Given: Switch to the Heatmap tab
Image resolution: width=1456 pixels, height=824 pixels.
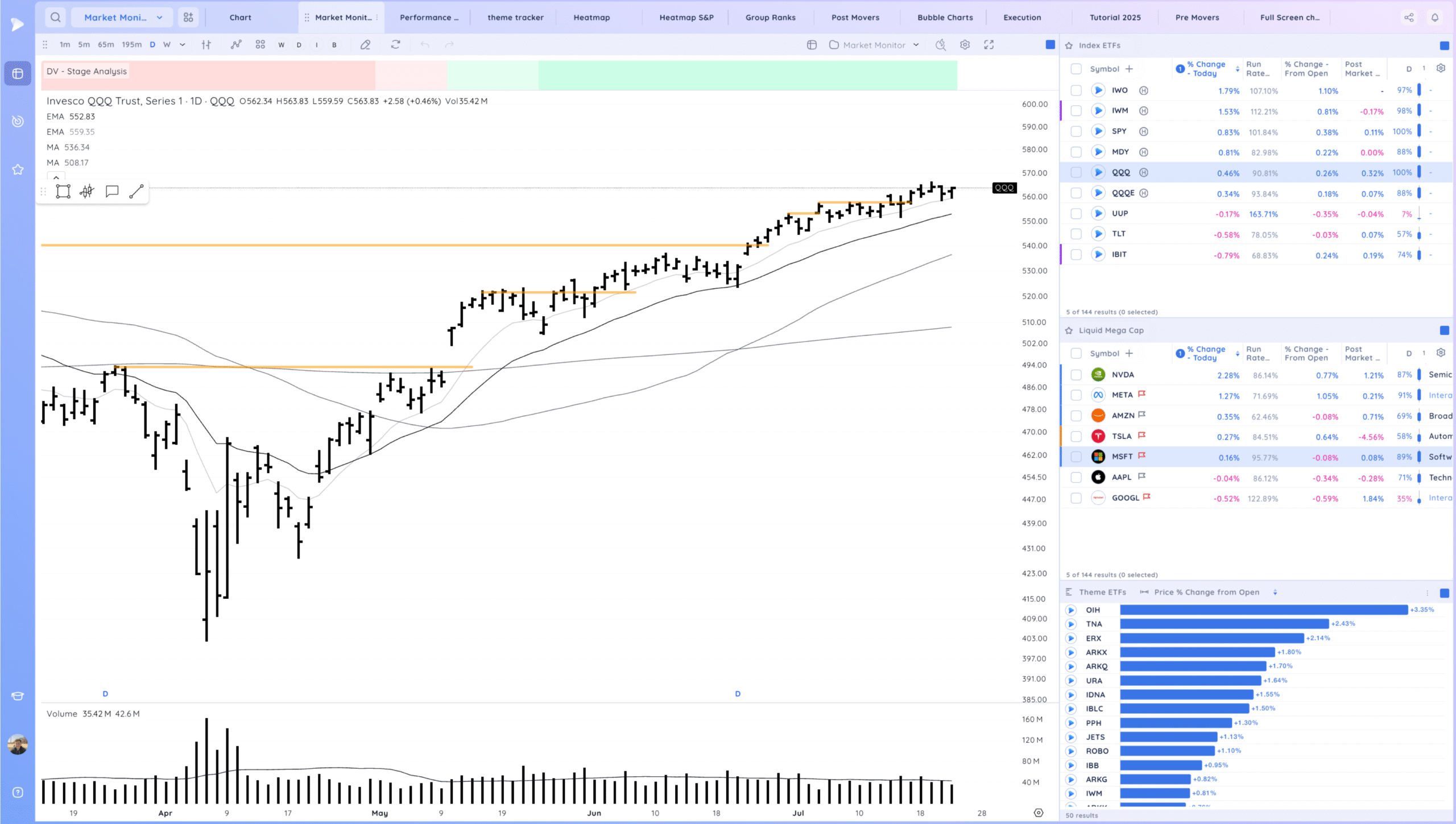Looking at the screenshot, I should [591, 18].
